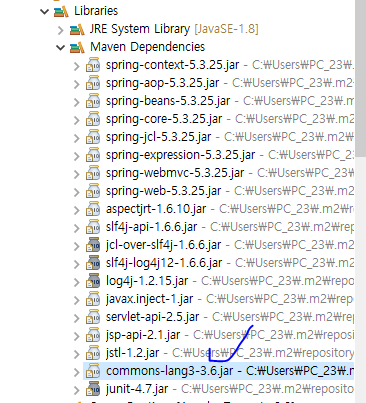Click the jcl-over-slf4j jar icon
The image size is (366, 403).
click(x=93, y=245)
